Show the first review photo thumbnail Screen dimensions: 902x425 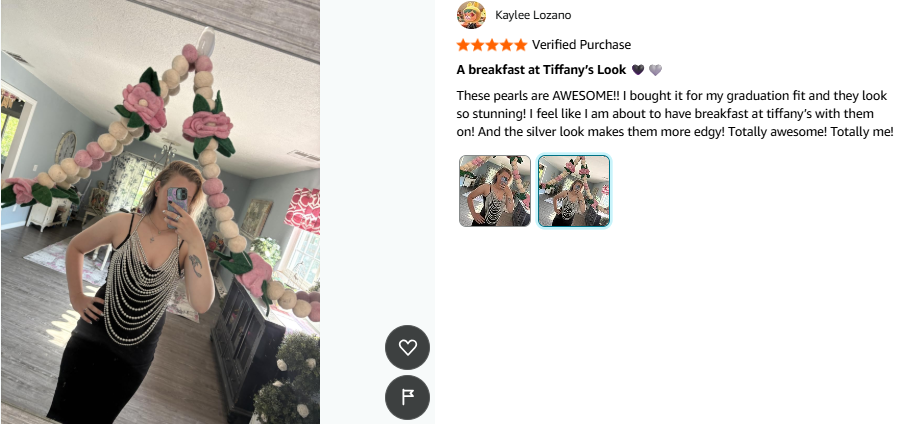coord(495,191)
